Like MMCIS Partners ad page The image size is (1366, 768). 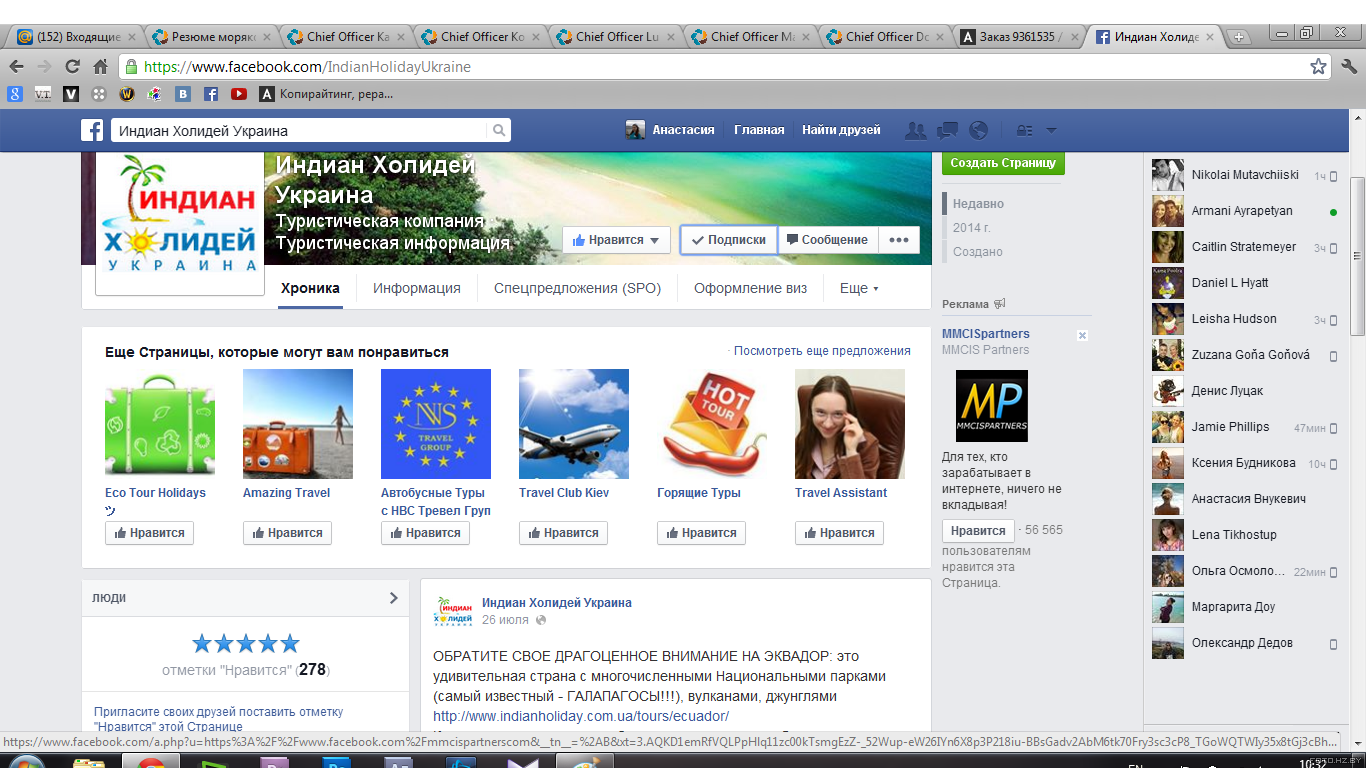pos(978,531)
